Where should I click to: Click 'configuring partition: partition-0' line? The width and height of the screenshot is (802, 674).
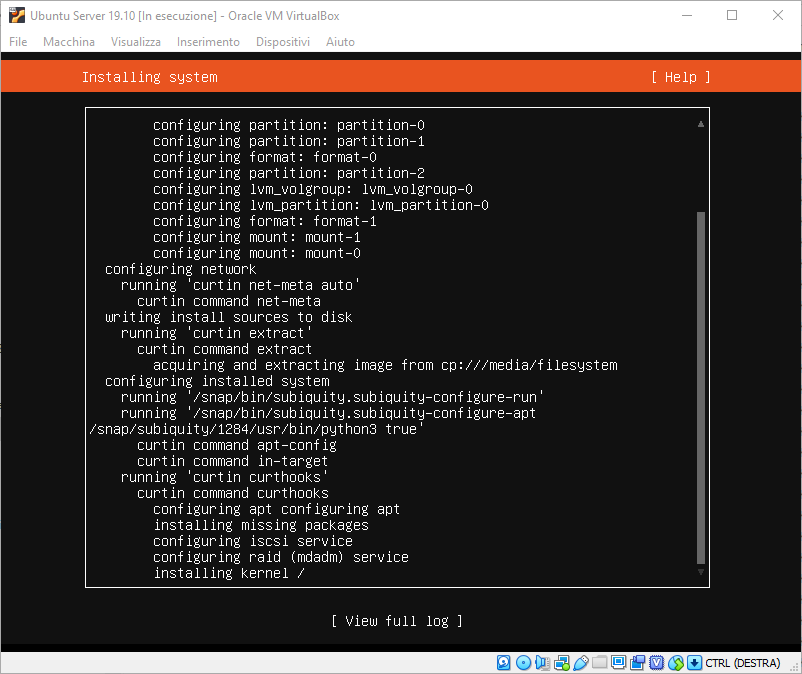pos(289,125)
